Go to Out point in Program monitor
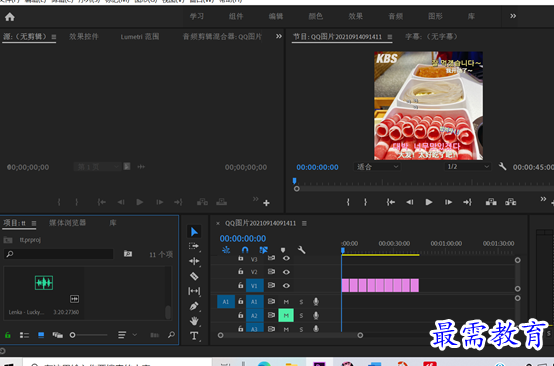This screenshot has width=554, height=366. click(467, 202)
